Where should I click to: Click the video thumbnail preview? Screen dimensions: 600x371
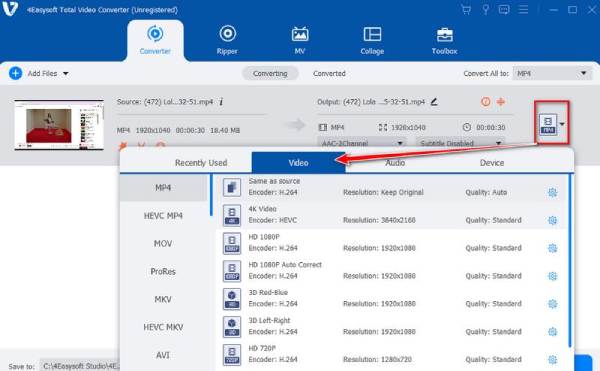(x=59, y=125)
